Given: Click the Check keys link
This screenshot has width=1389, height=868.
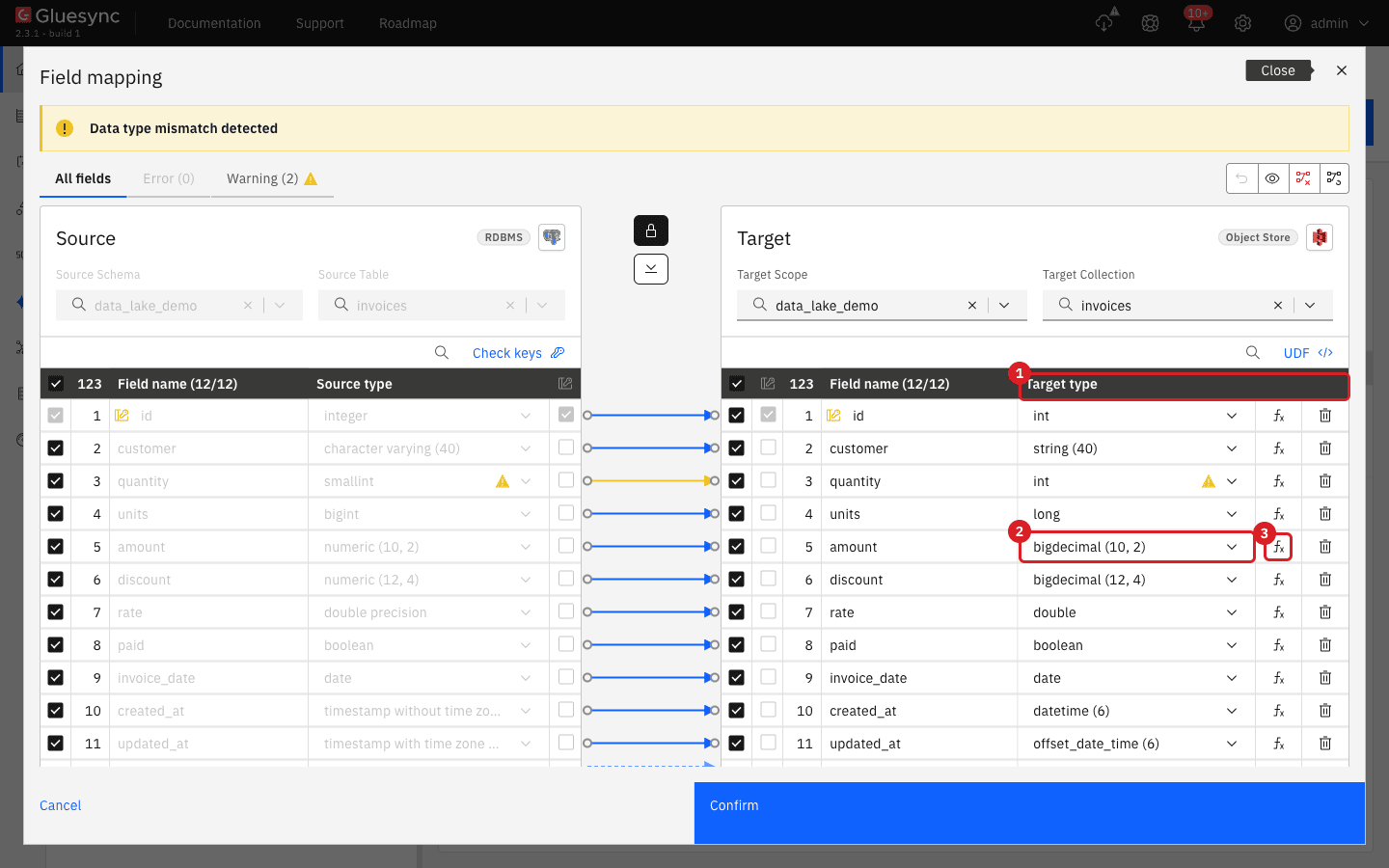Looking at the screenshot, I should click(518, 353).
